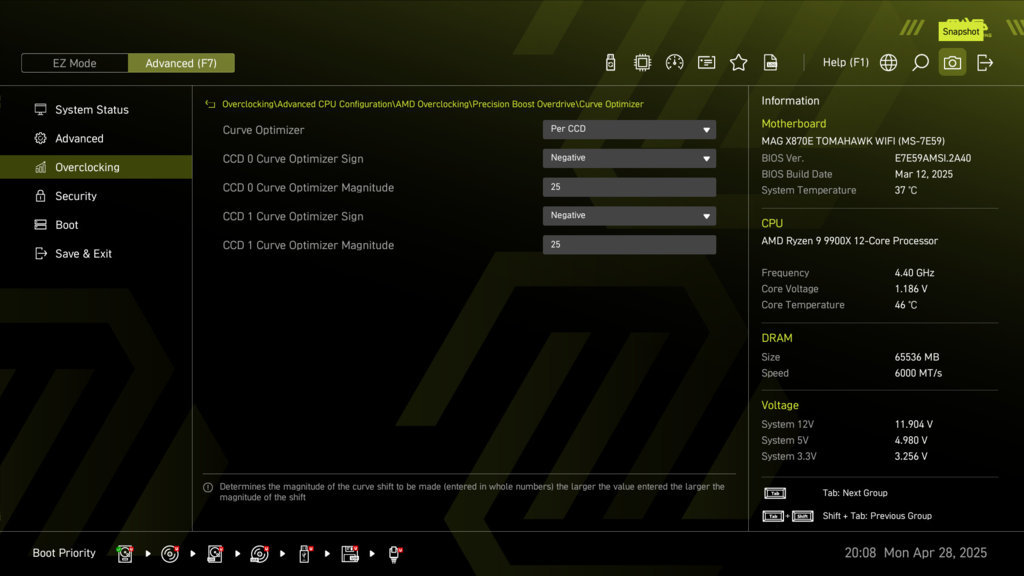
Task: Click CCD 1 Curve Optimizer Magnitude field
Action: (629, 244)
